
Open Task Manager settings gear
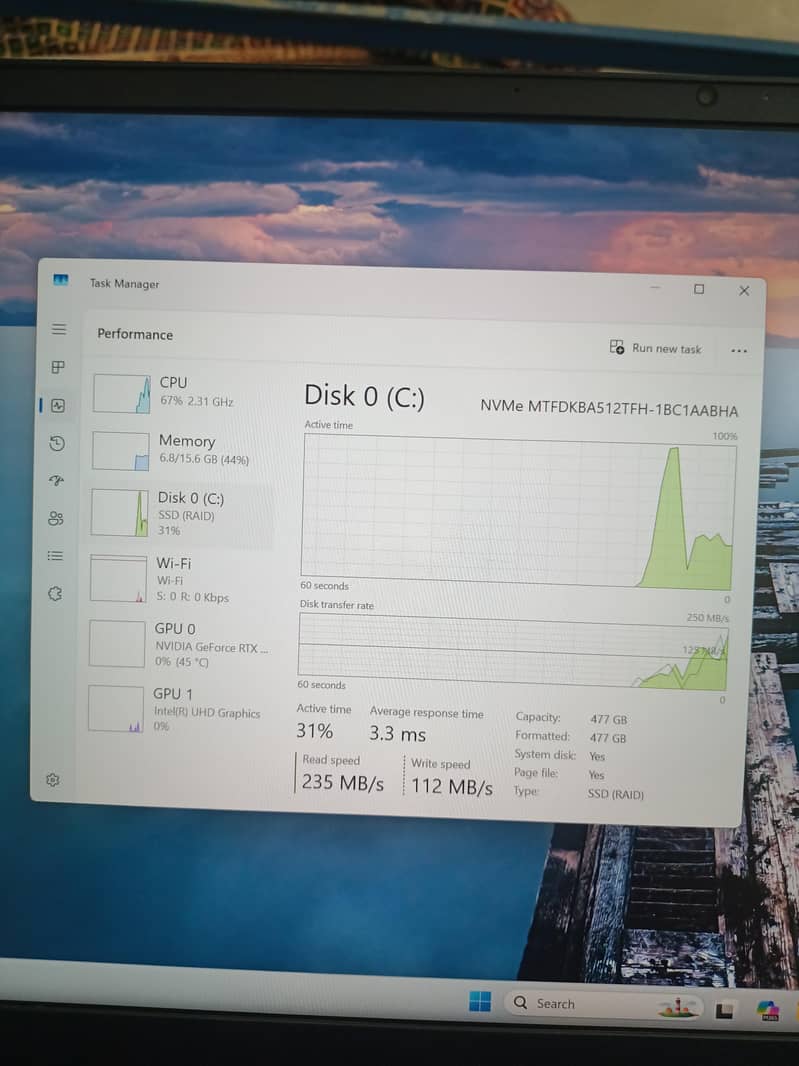(x=52, y=780)
